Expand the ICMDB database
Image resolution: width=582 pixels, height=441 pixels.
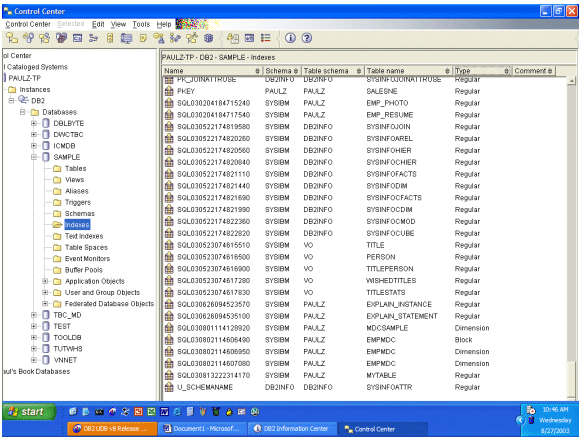click(34, 146)
